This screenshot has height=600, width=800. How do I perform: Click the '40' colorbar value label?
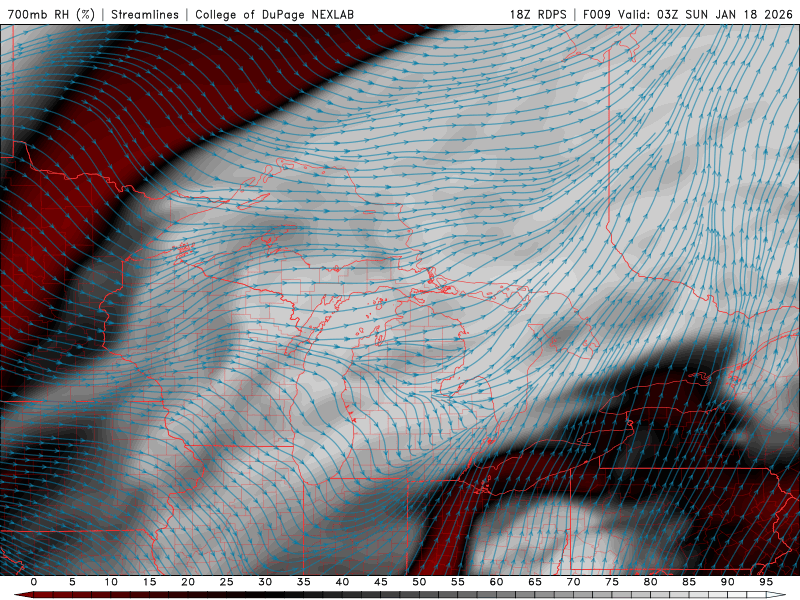(x=342, y=582)
